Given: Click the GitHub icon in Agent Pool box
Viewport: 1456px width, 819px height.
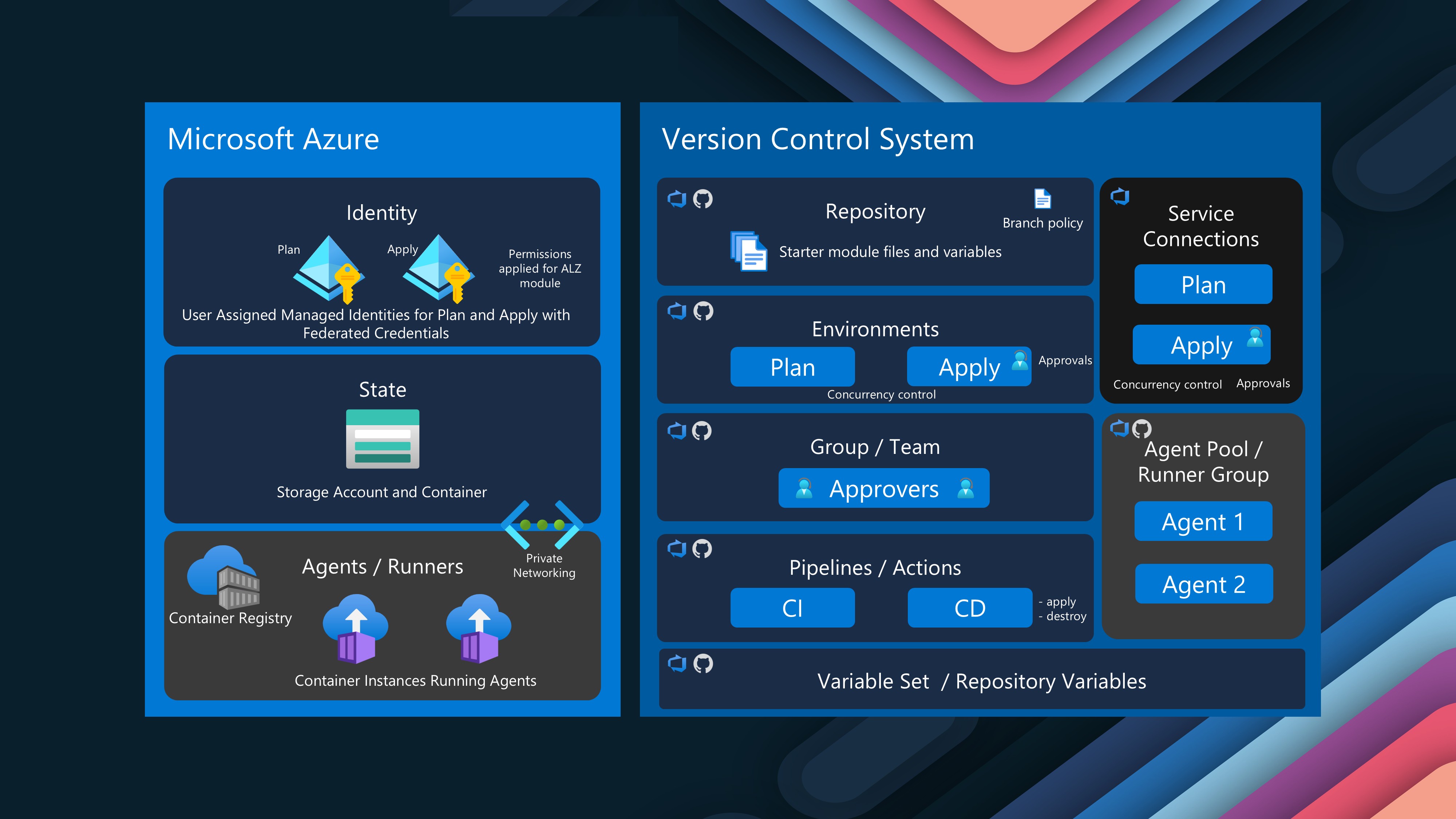Looking at the screenshot, I should 1142,428.
